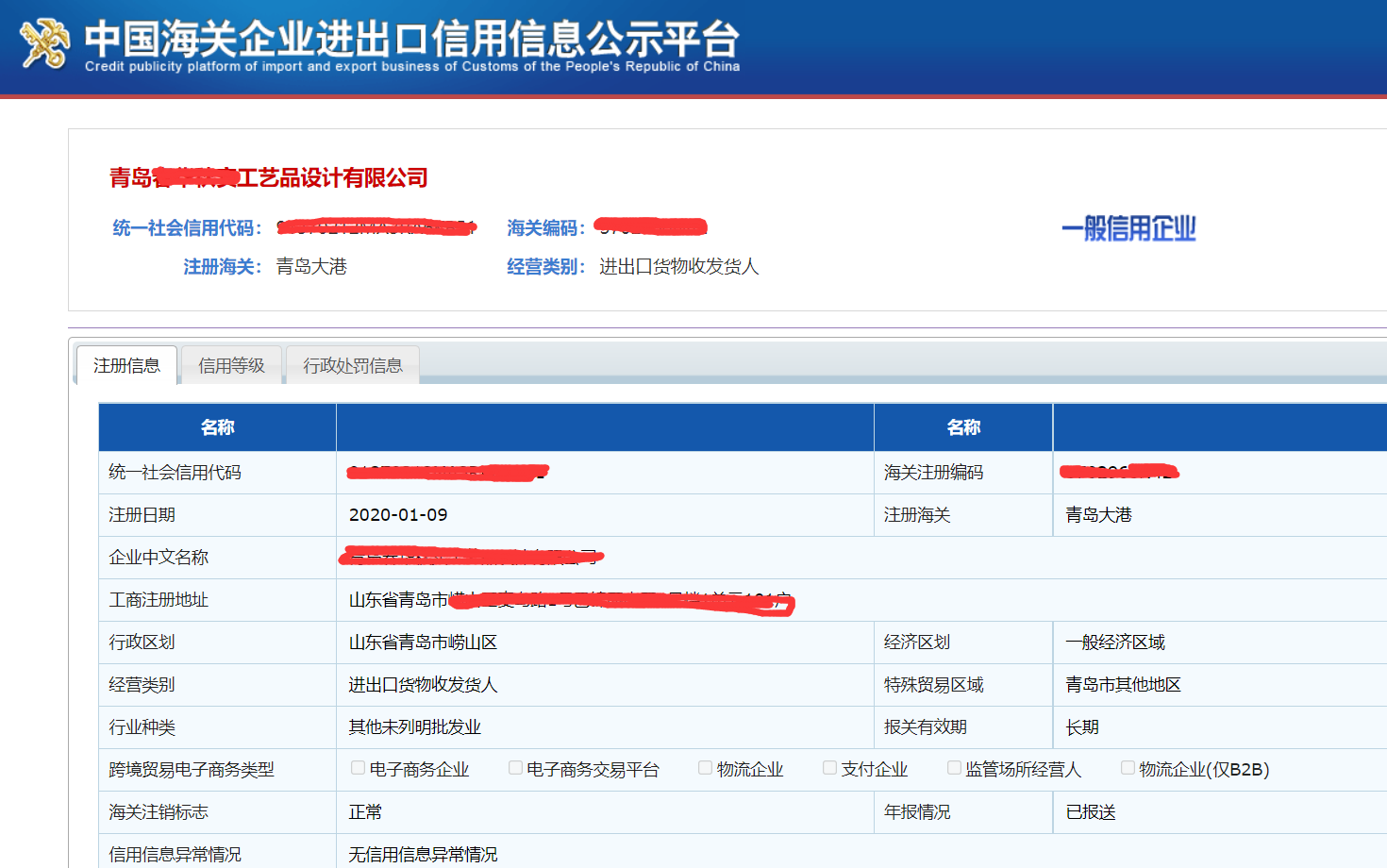The height and width of the screenshot is (868, 1387).
Task: Click the 经济区划 label
Action: [x=917, y=643]
